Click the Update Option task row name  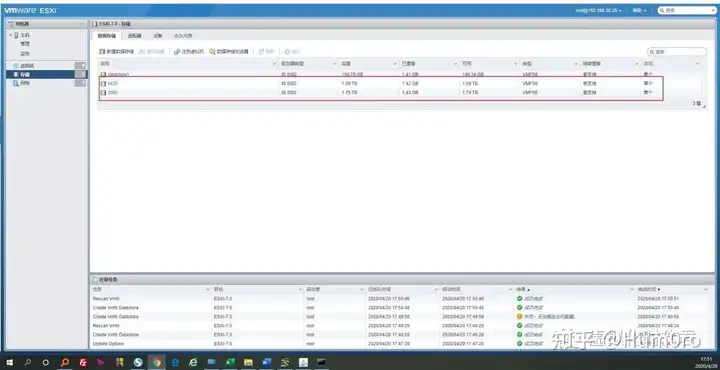108,344
